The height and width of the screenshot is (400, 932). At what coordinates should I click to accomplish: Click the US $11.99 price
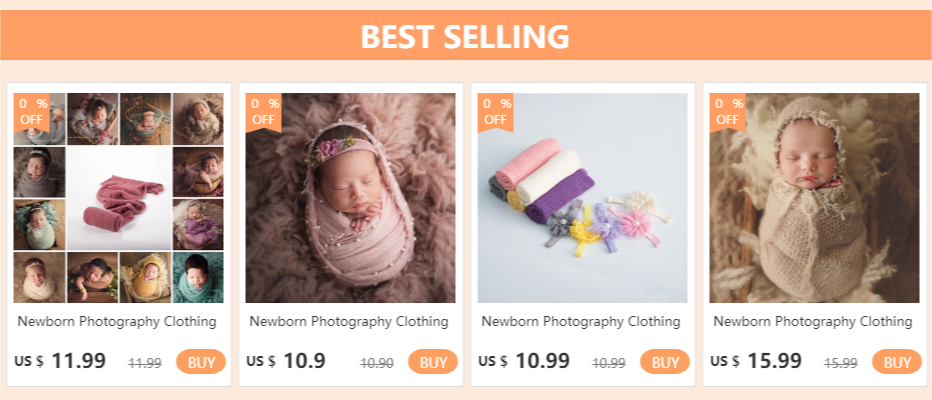(x=60, y=361)
